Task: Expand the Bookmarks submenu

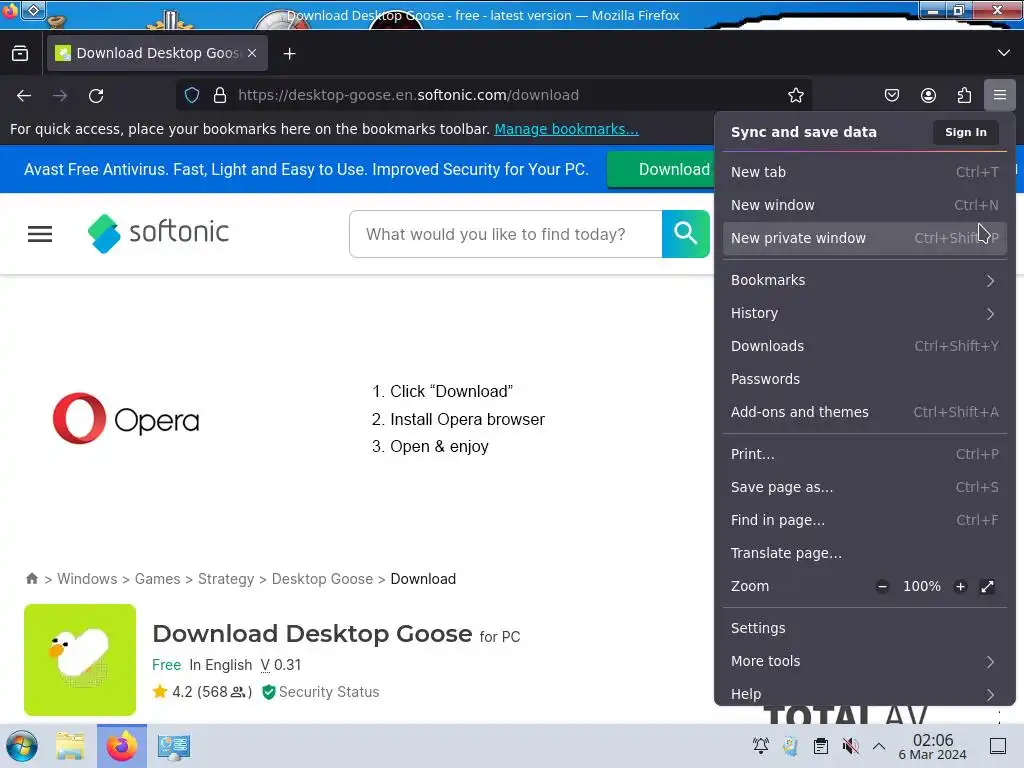Action: (865, 280)
